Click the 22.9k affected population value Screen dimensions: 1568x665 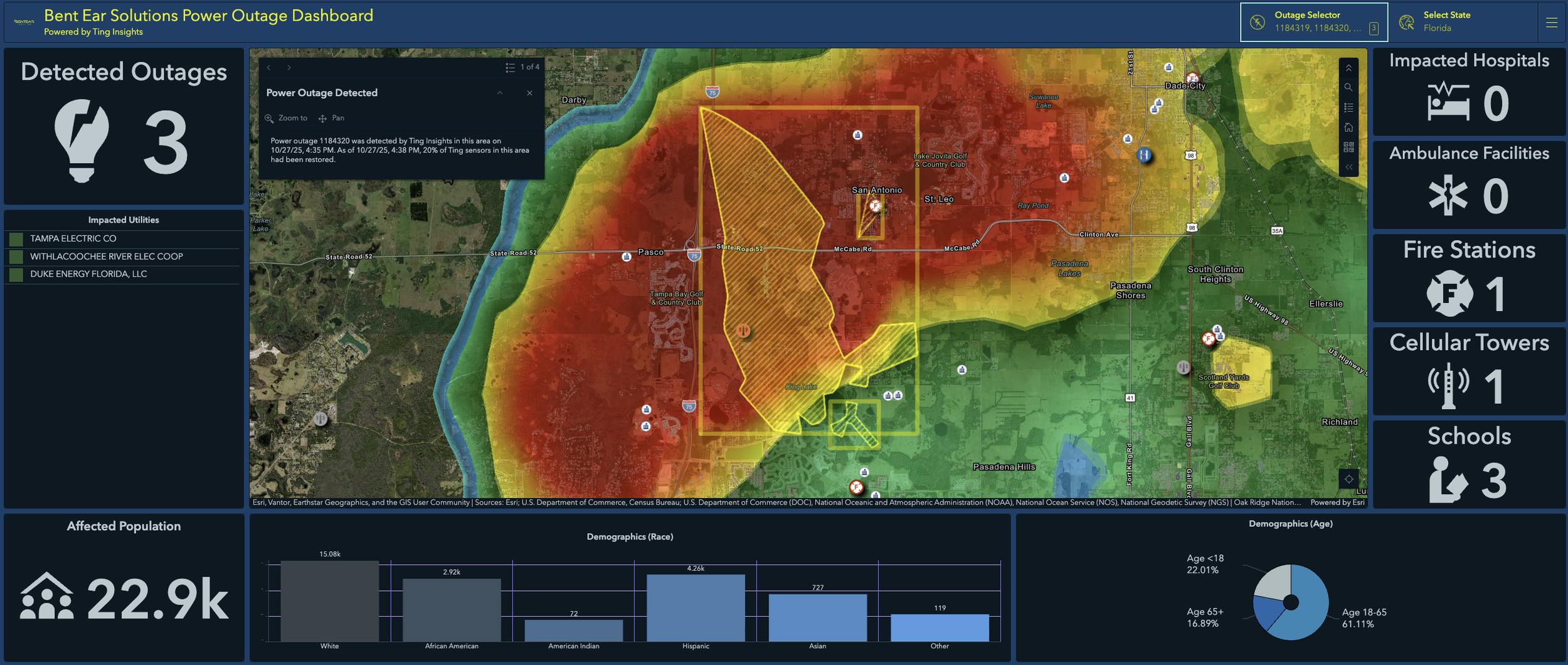[157, 599]
